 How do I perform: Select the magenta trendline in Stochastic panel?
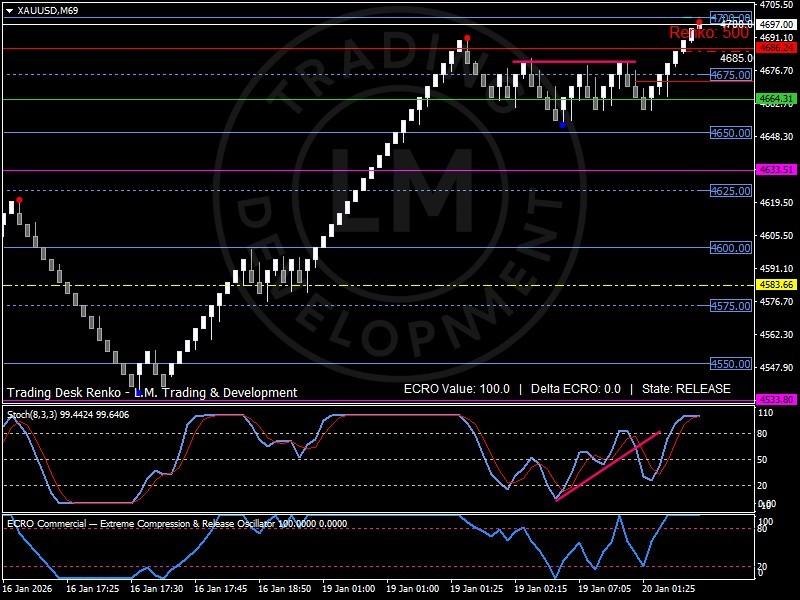(608, 466)
